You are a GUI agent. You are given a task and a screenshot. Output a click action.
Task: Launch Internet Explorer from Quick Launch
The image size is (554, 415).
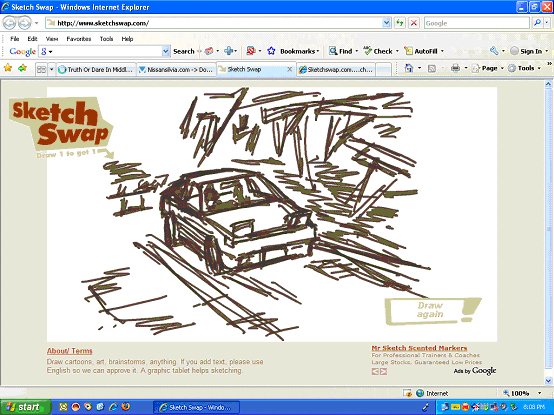[113, 407]
